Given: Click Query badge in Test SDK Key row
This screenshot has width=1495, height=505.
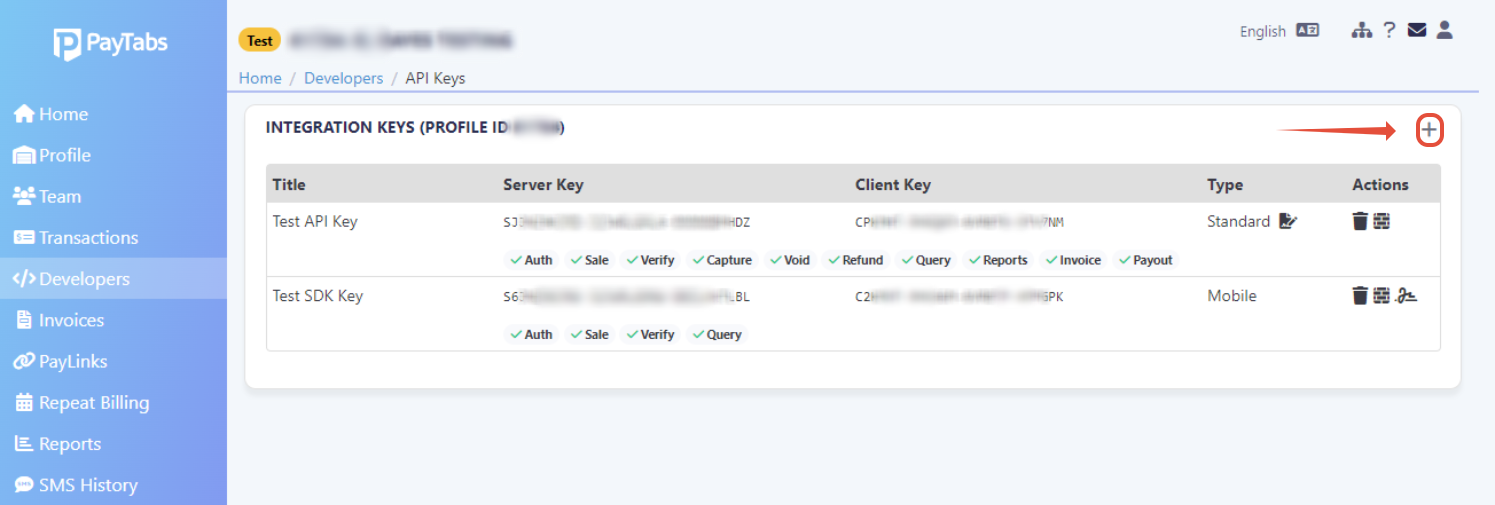Looking at the screenshot, I should click(x=717, y=334).
